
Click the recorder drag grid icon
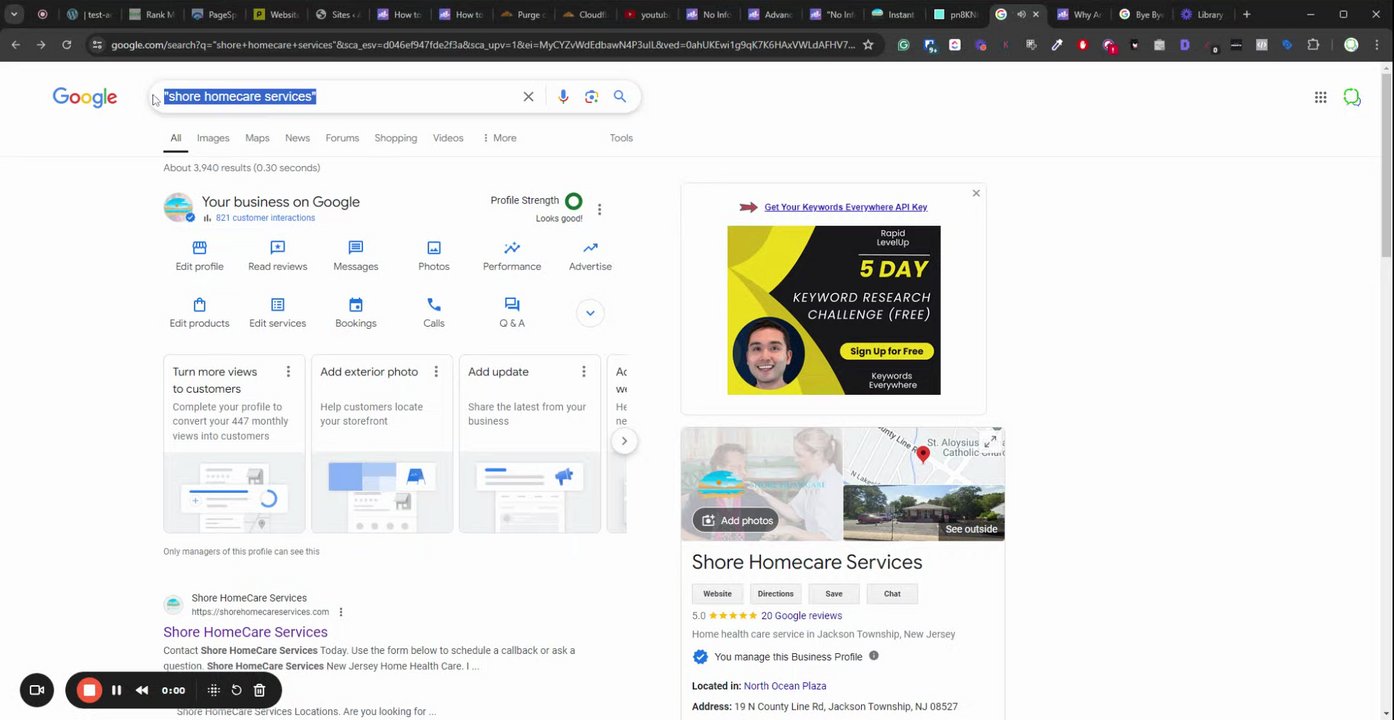(x=213, y=690)
